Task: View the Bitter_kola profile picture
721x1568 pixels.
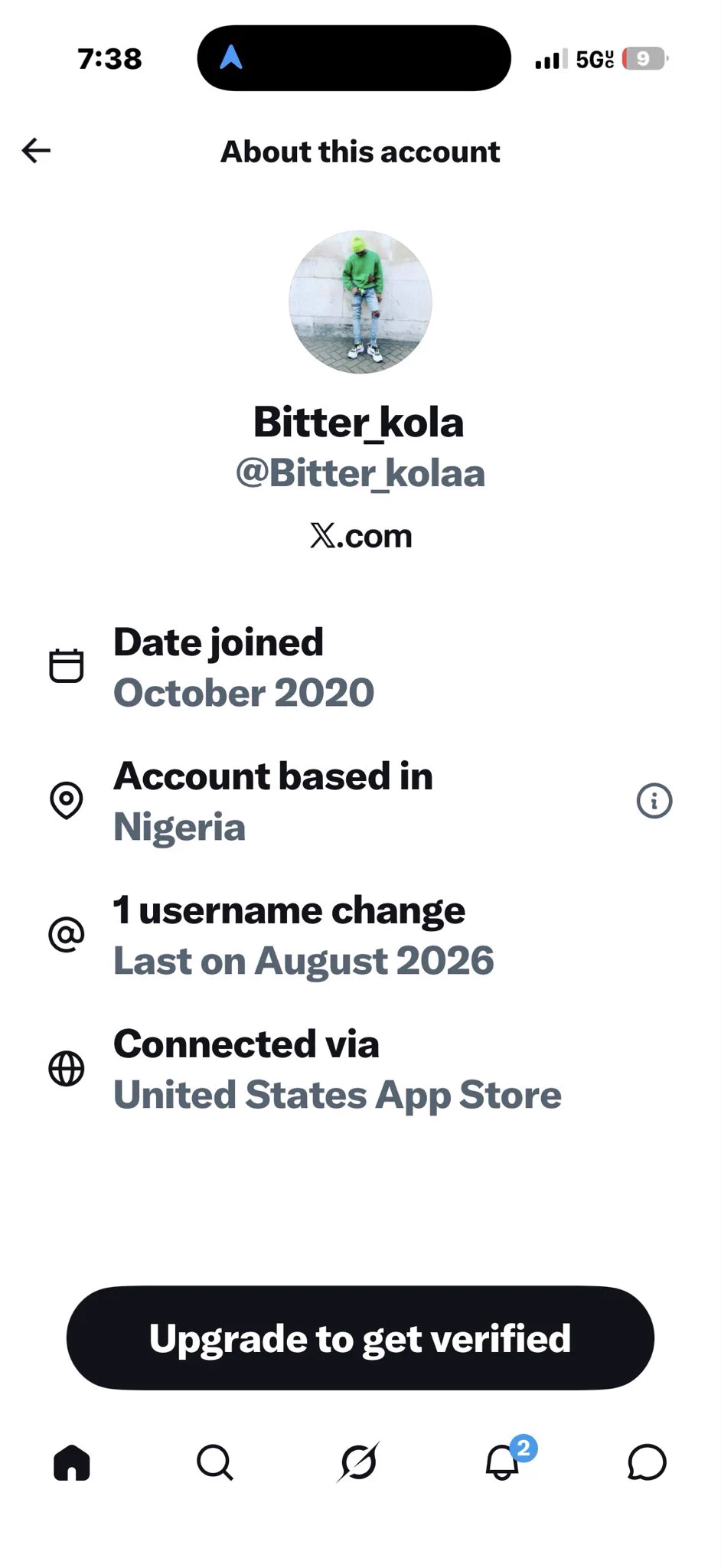Action: click(360, 302)
